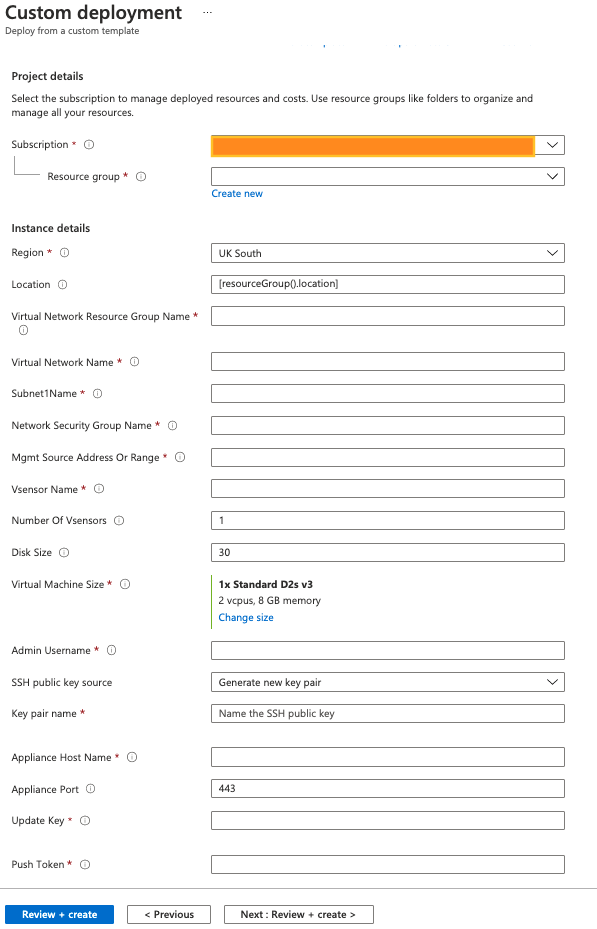Focus the Admin Username field
The height and width of the screenshot is (929, 597).
point(388,651)
